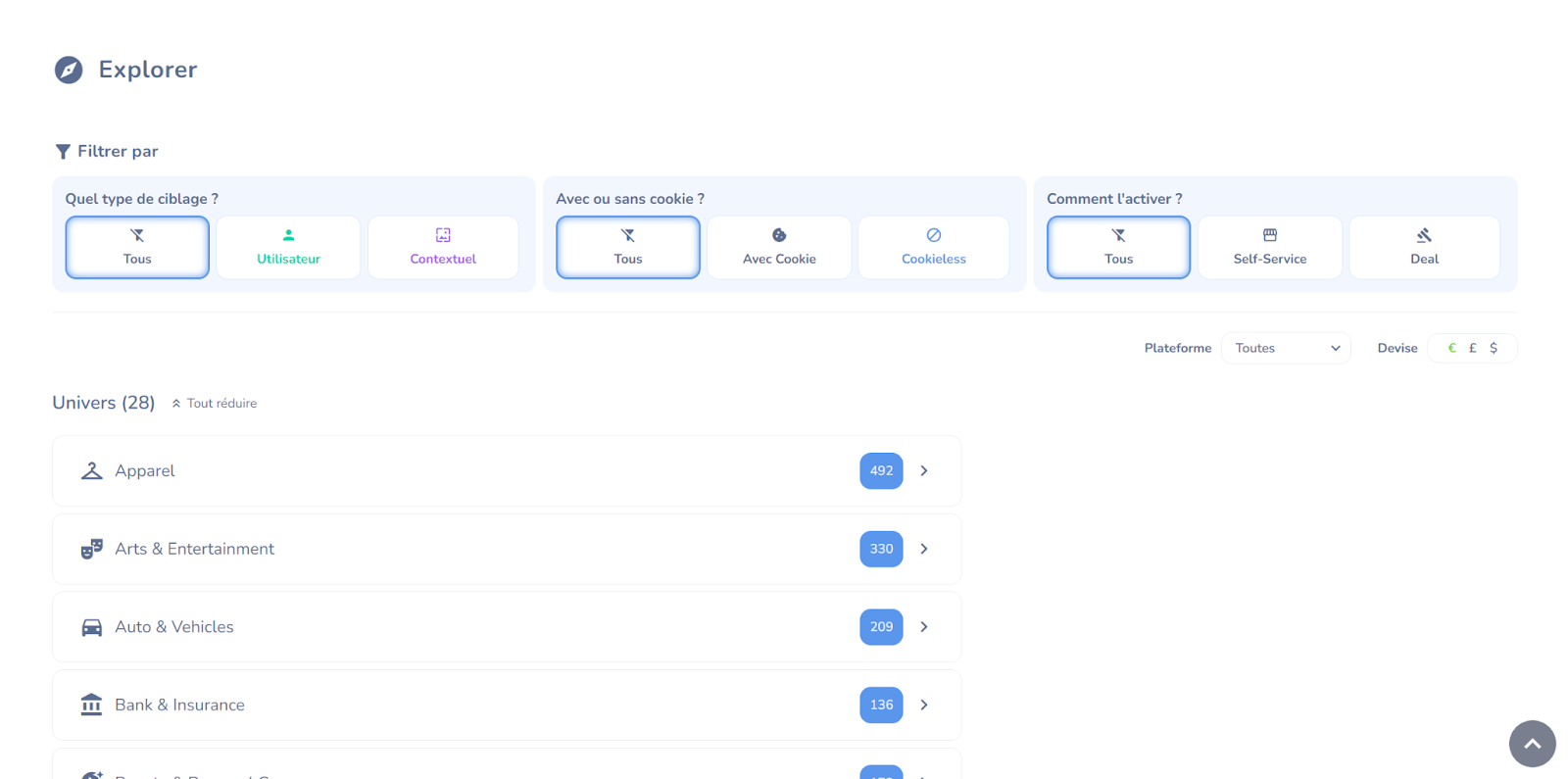Click the Auto & Vehicles car icon
This screenshot has width=1568, height=779.
[91, 627]
